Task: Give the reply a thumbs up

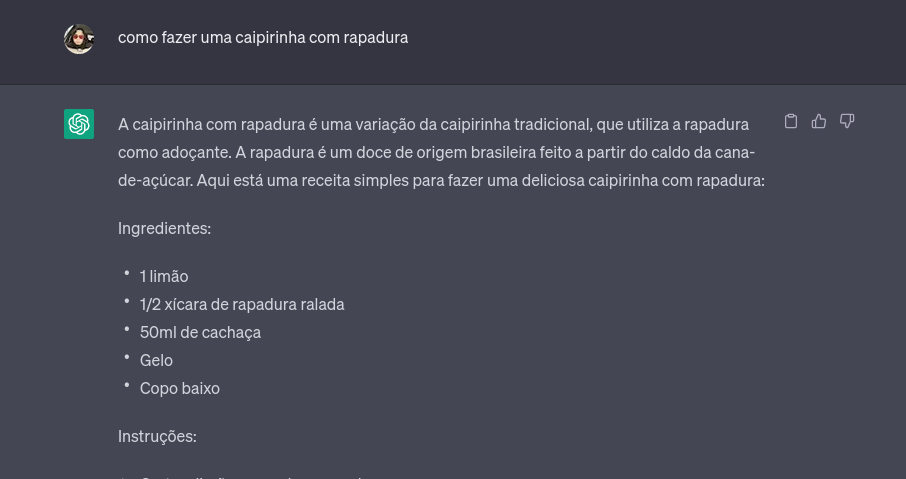Action: coord(819,121)
